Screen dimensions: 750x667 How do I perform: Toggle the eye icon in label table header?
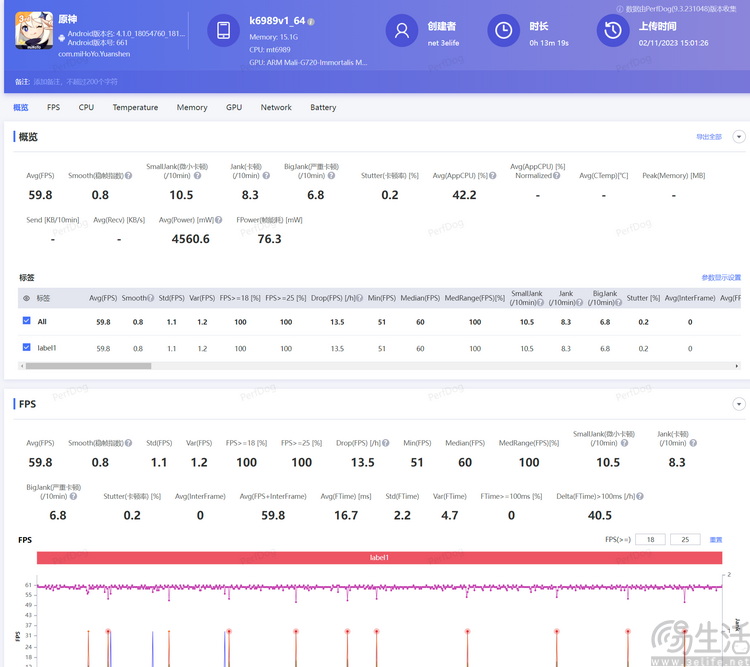[26, 298]
